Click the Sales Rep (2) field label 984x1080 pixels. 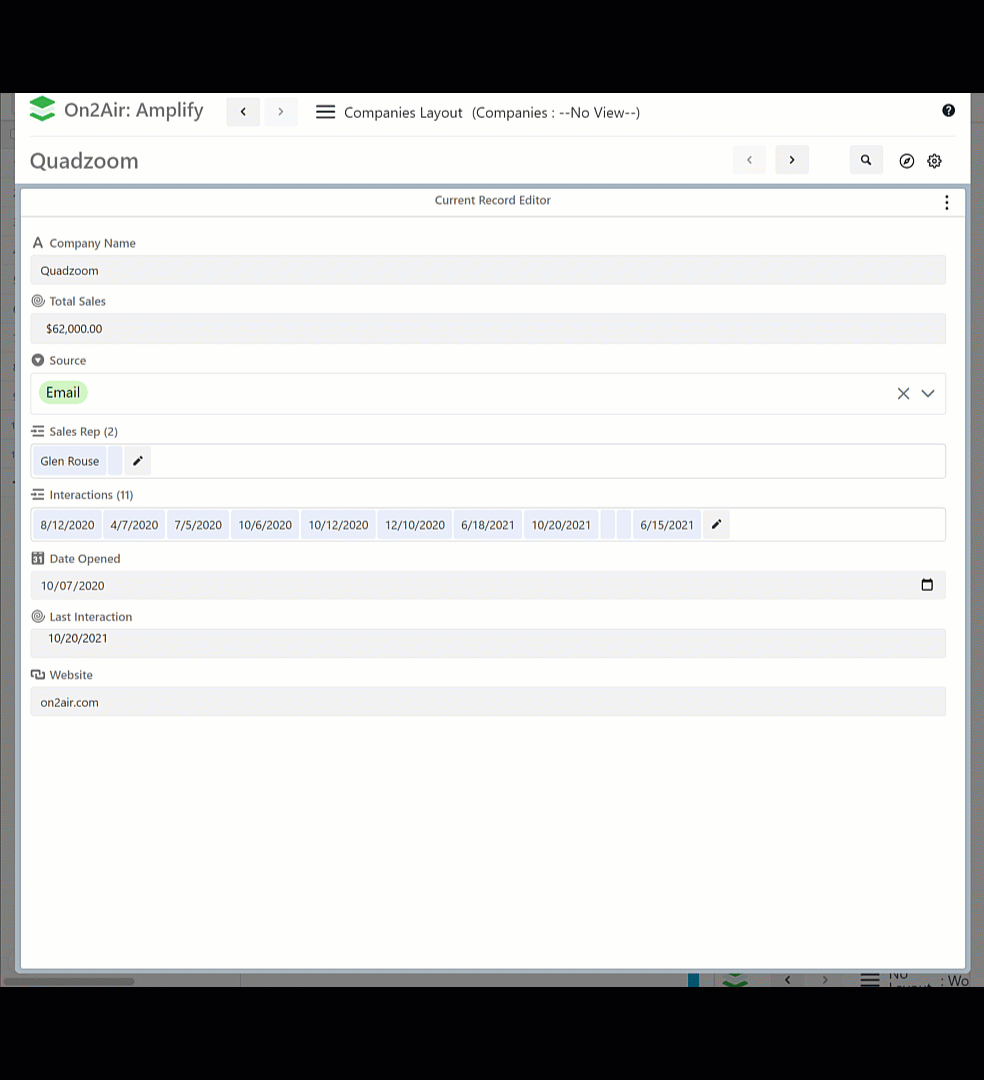(x=83, y=431)
